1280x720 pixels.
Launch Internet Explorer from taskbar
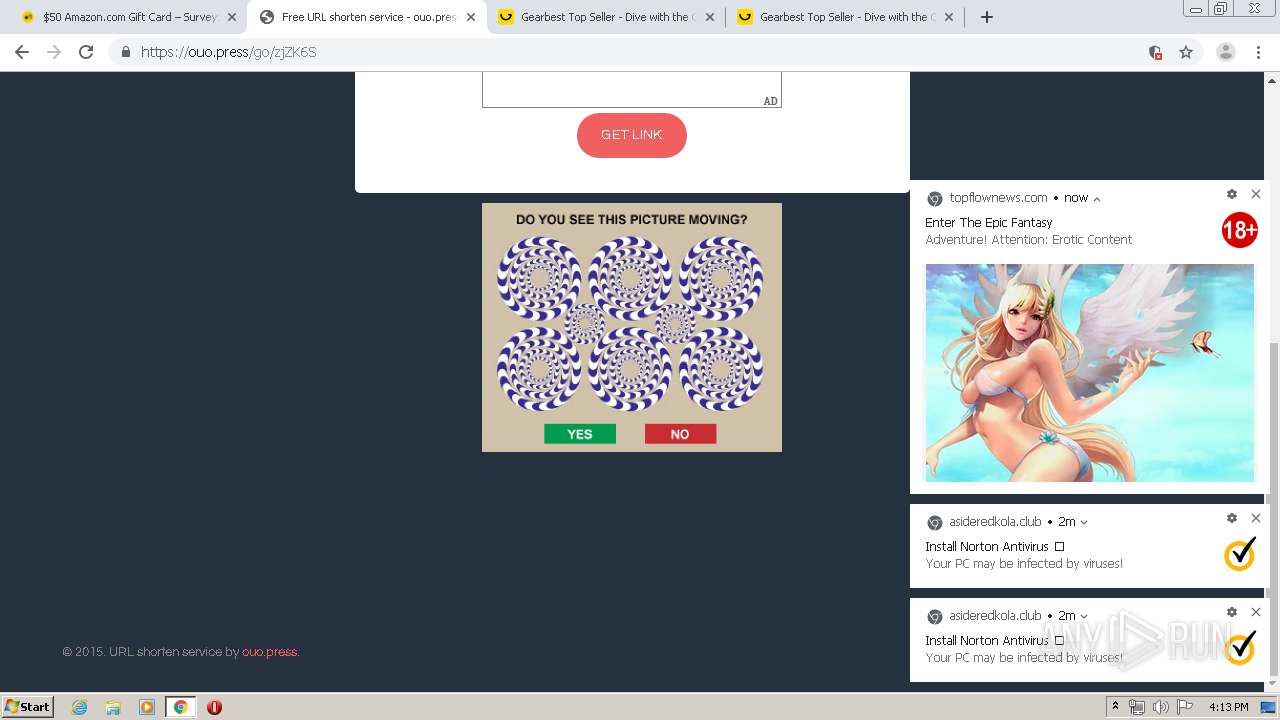pos(79,707)
